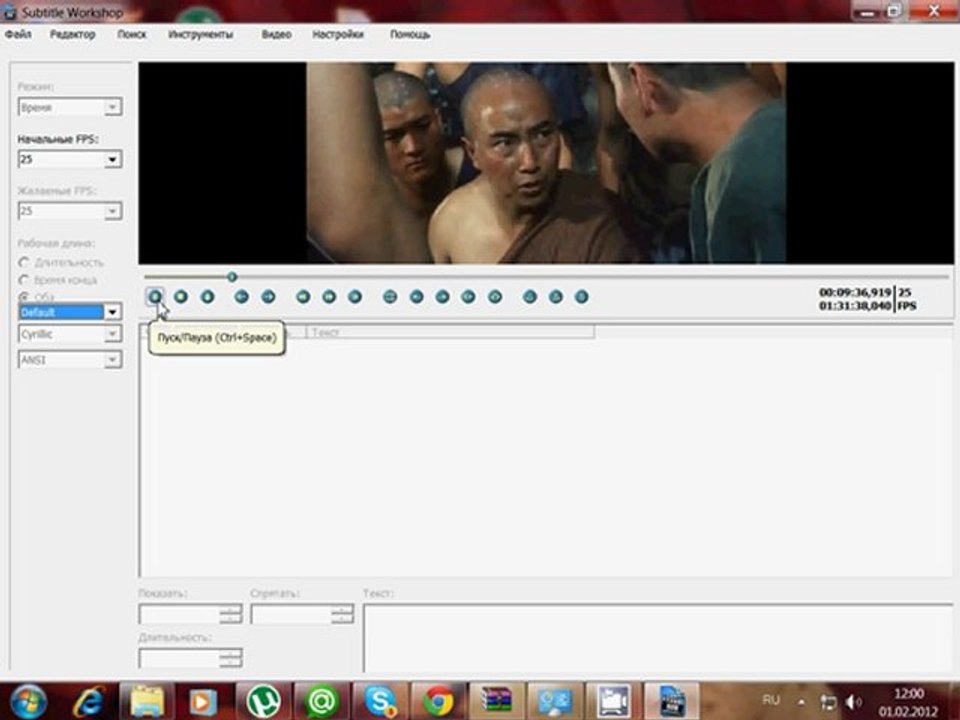Expand the Желаемые FPS dropdown
Screen dimensions: 960x720
click(112, 211)
